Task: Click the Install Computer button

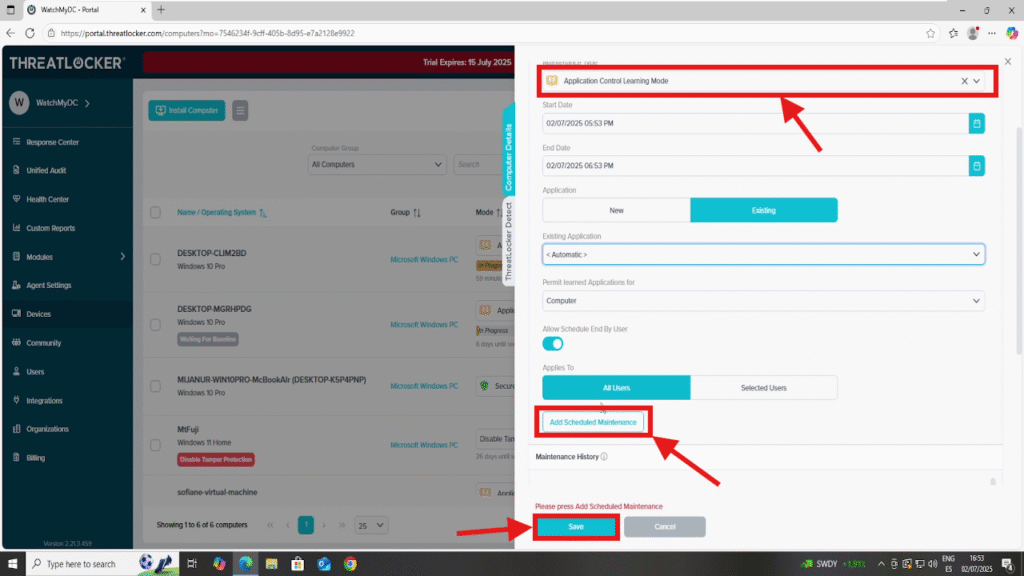Action: click(187, 110)
